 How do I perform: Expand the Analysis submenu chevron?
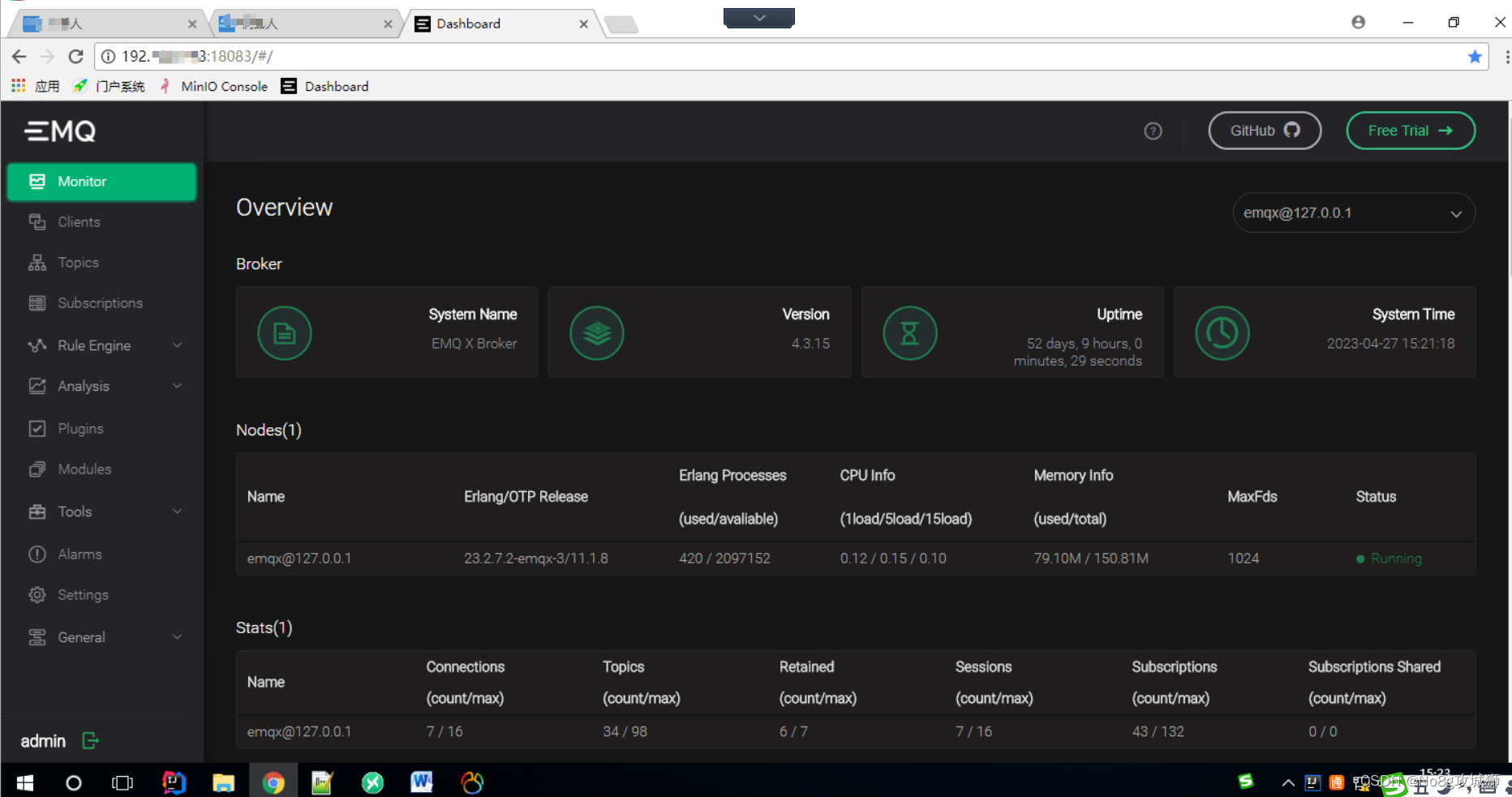coord(178,386)
